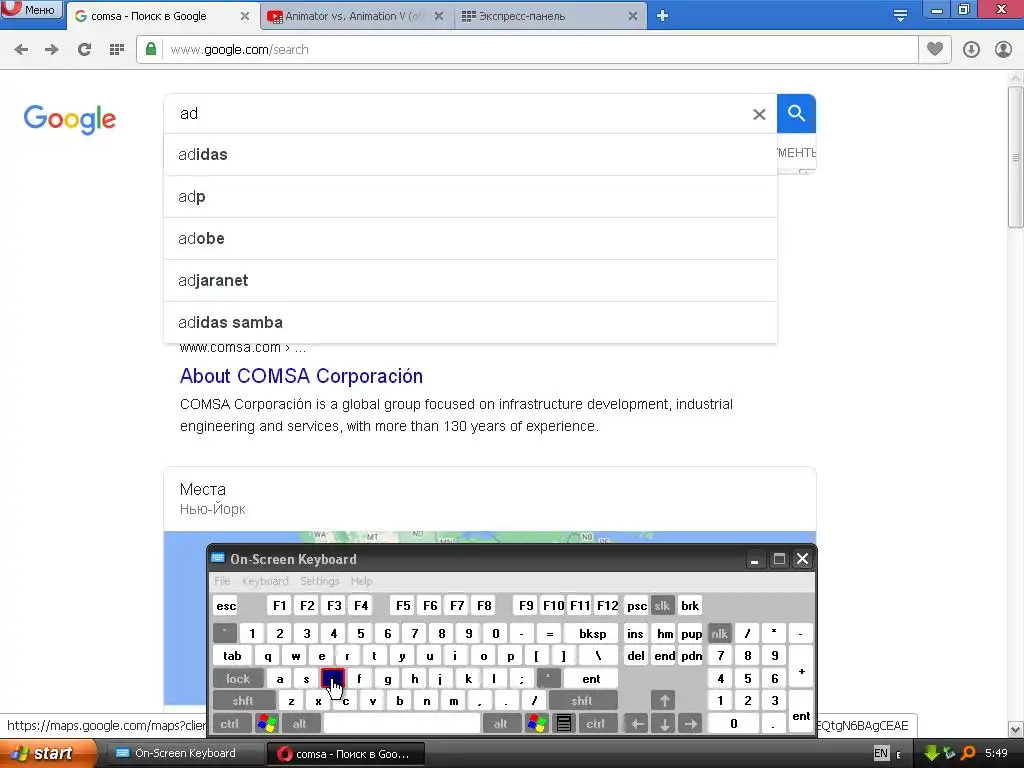Select the adp suggestion
Viewport: 1024px width, 768px height.
click(470, 197)
